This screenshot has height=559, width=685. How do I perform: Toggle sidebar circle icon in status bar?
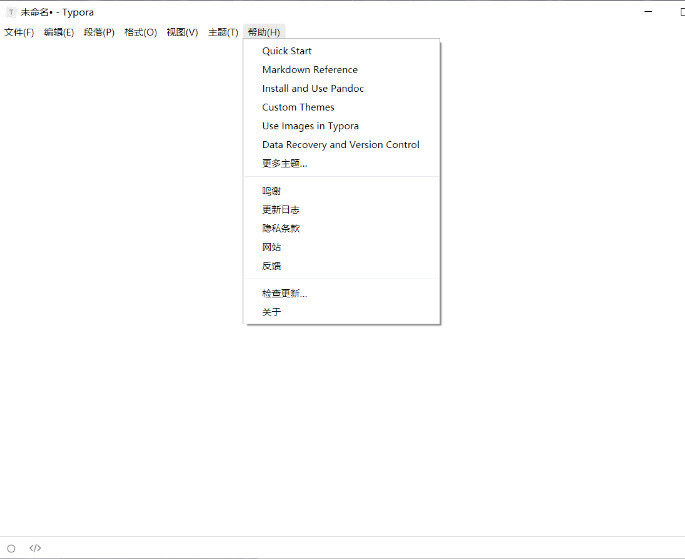click(11, 549)
